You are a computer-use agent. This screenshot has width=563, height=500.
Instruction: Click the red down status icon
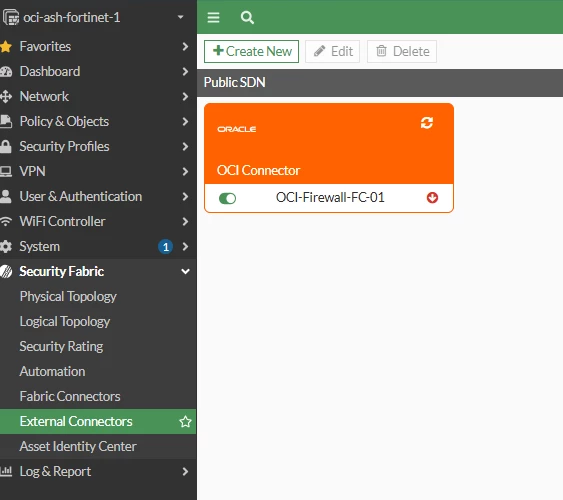point(432,197)
